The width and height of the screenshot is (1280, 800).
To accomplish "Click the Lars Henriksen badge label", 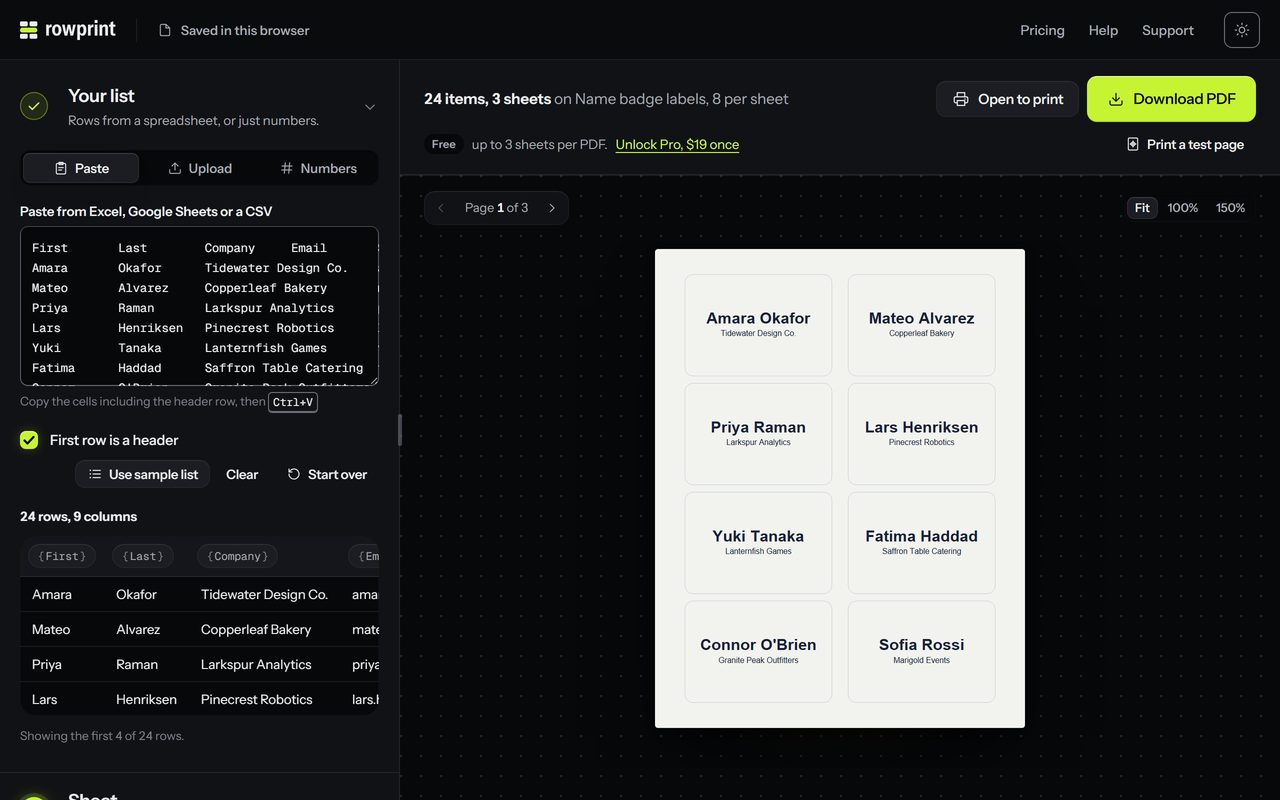I will 921,434.
